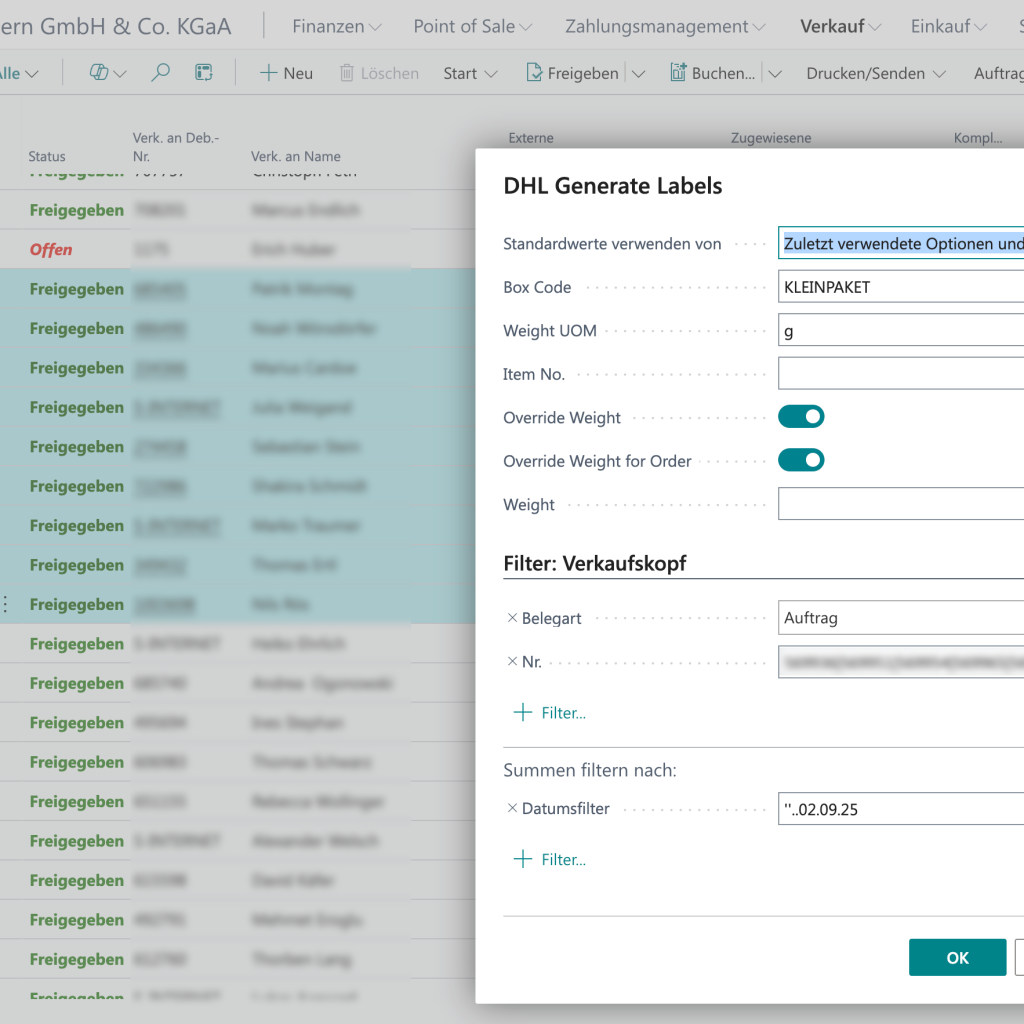The height and width of the screenshot is (1024, 1024).
Task: Open the Buchen split arrow
Action: pyautogui.click(x=775, y=73)
